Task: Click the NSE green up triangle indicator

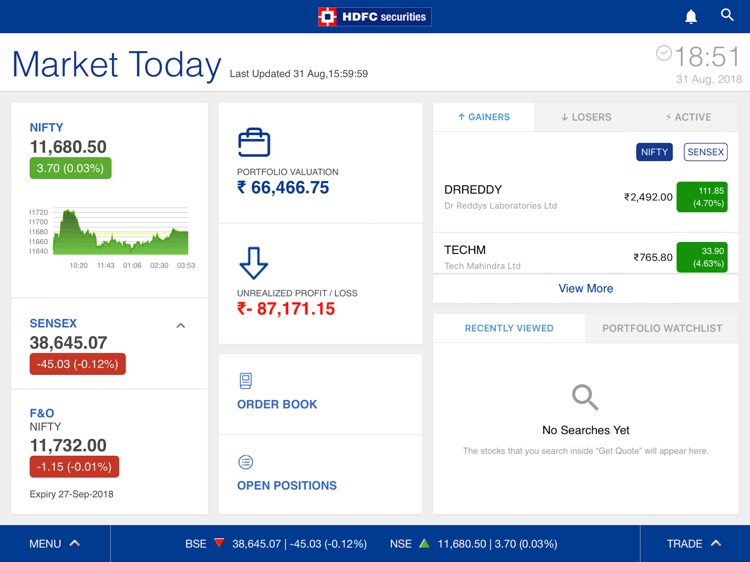Action: pos(424,543)
